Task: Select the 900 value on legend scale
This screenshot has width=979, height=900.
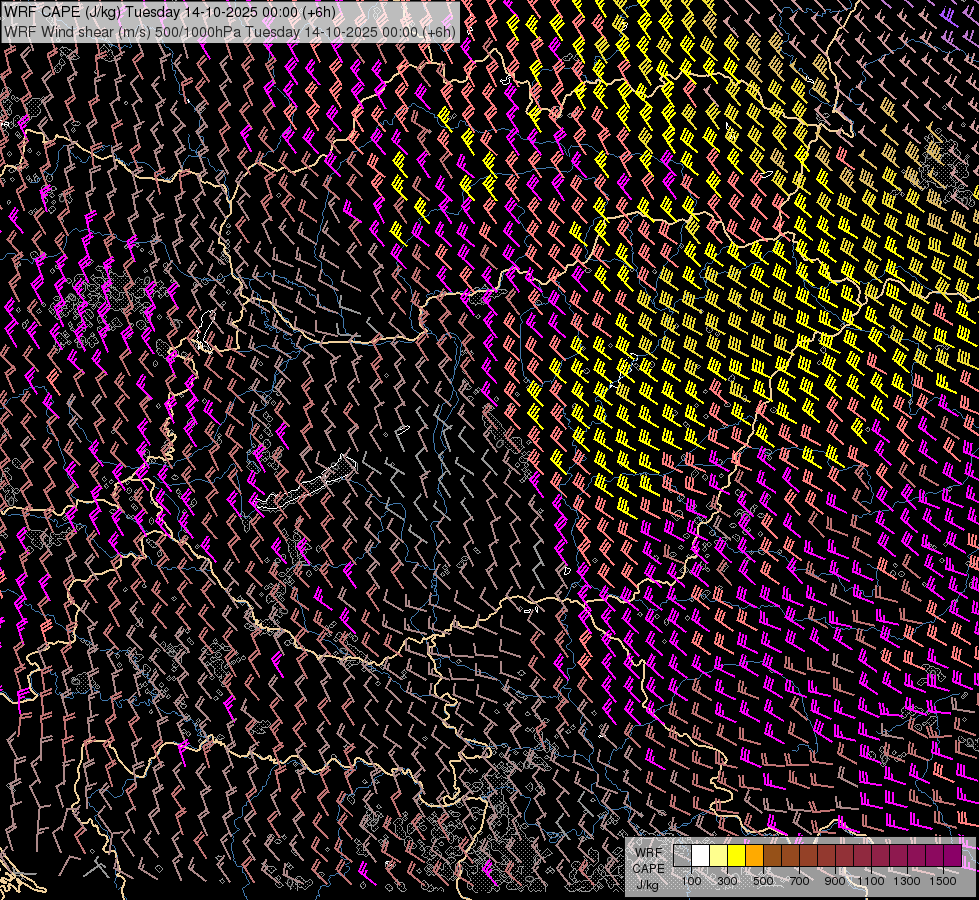Action: (x=835, y=881)
